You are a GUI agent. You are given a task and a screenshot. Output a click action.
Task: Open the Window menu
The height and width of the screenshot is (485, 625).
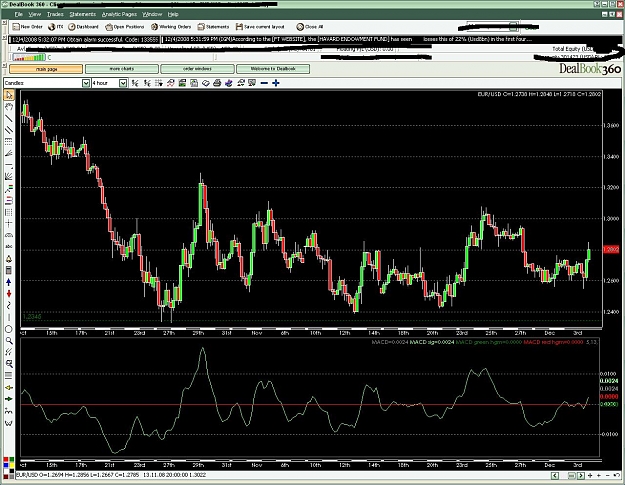click(x=152, y=14)
